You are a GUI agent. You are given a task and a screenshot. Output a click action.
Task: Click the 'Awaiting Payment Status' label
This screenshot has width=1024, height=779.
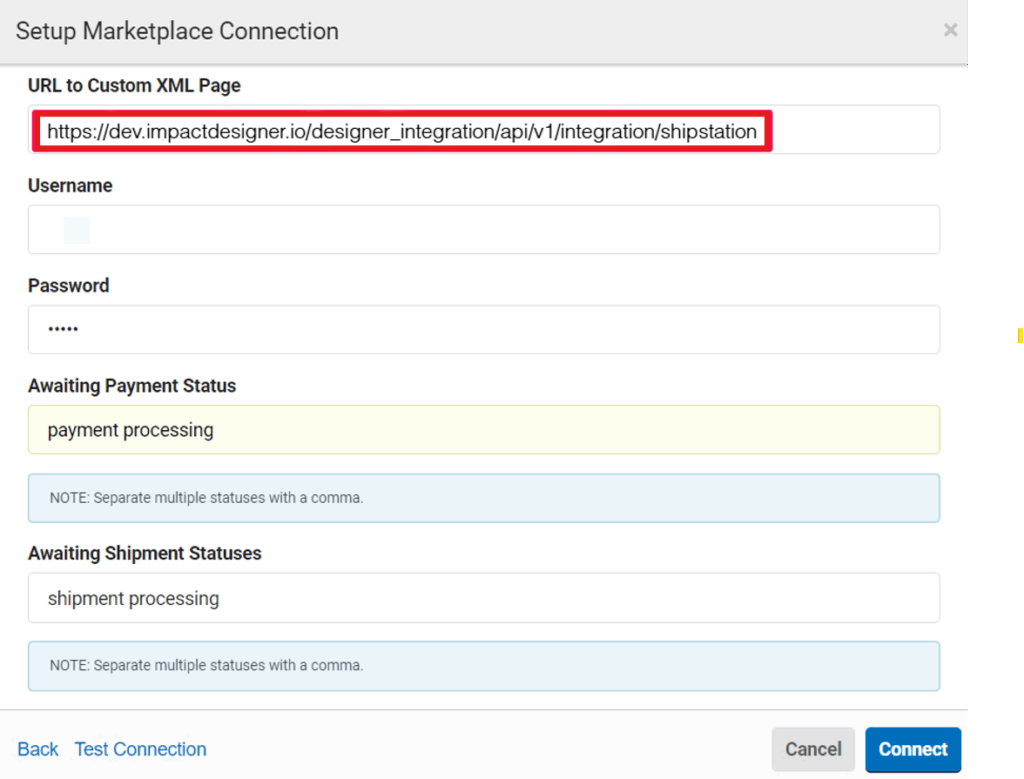132,386
